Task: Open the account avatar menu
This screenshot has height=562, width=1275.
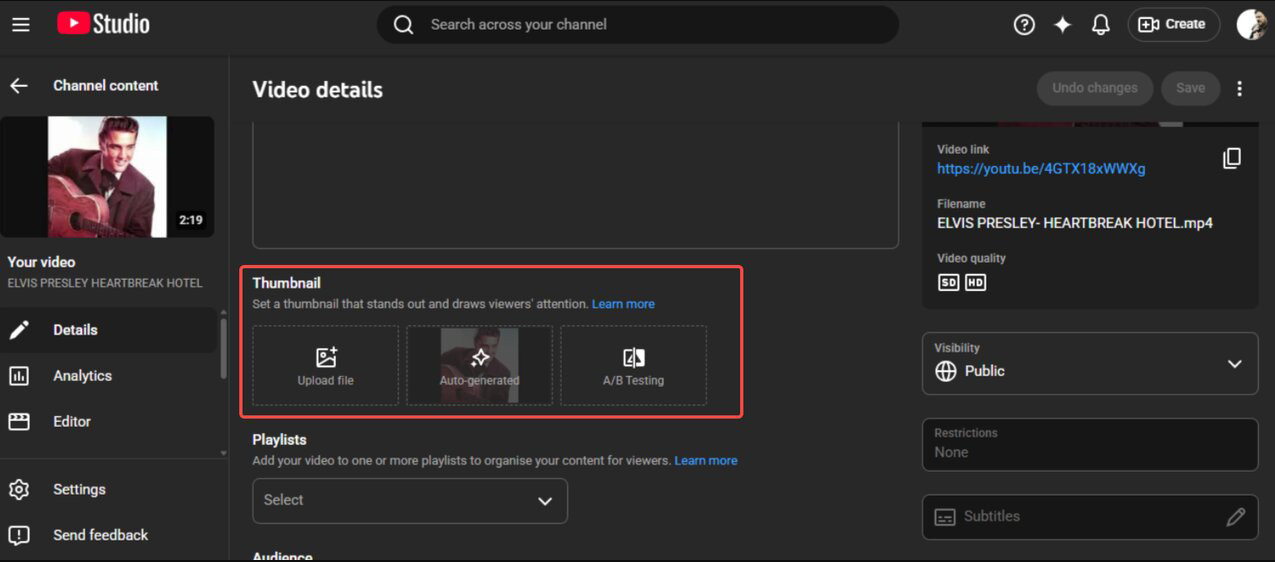Action: click(x=1251, y=24)
